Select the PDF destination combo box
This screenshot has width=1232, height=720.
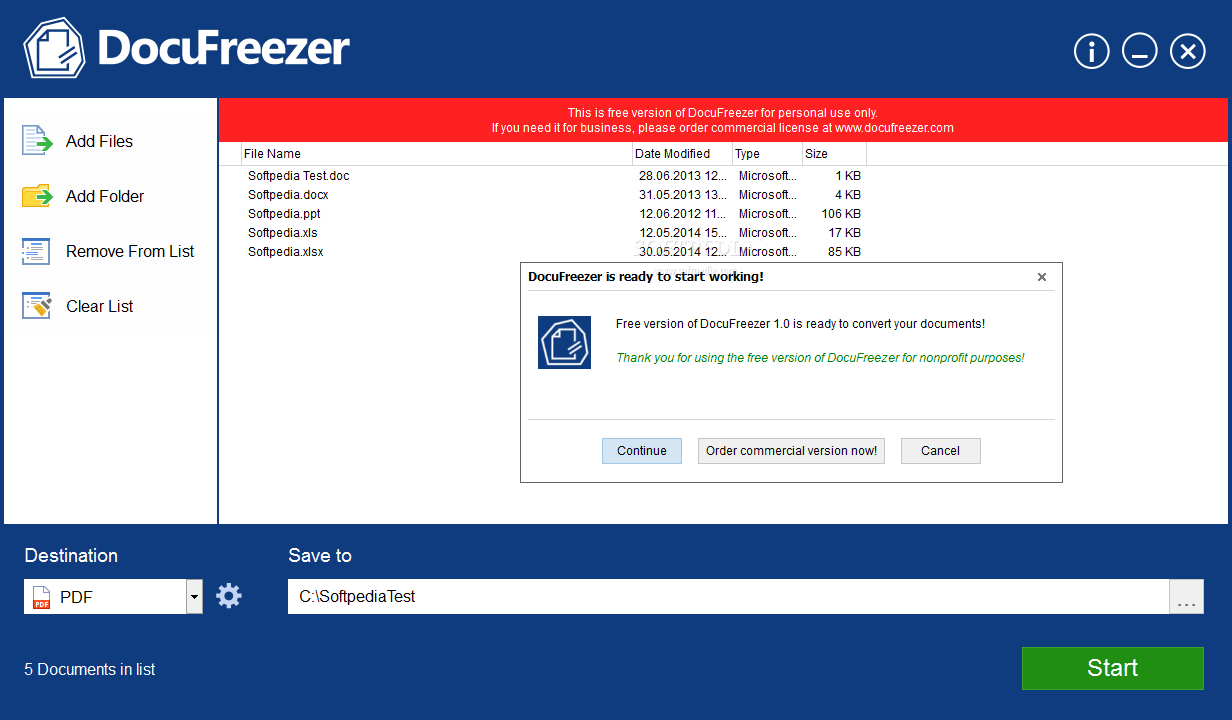pyautogui.click(x=113, y=597)
